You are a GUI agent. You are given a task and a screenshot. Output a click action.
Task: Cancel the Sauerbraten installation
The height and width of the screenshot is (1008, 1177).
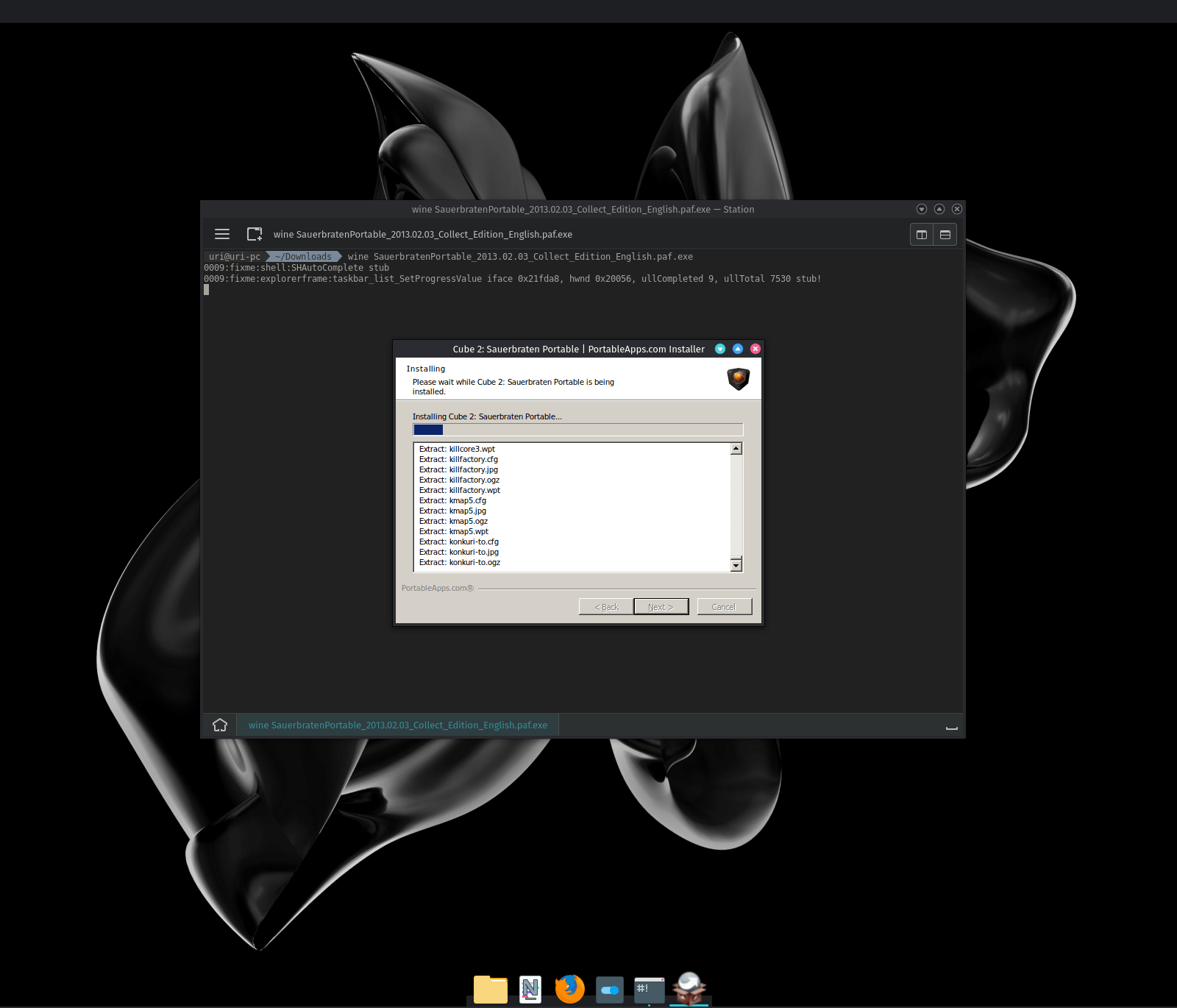pyautogui.click(x=725, y=606)
